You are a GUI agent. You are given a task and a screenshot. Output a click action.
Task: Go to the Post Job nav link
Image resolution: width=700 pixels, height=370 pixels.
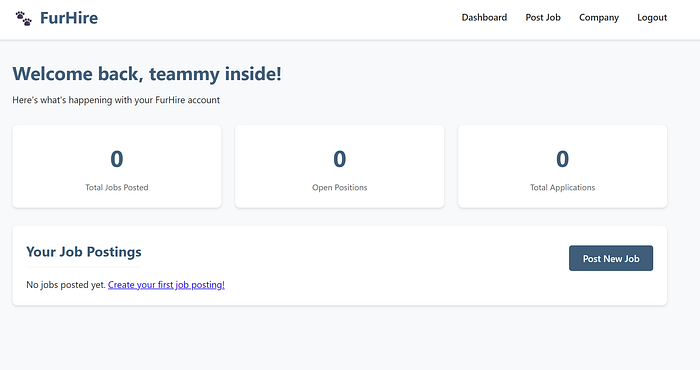coord(543,17)
